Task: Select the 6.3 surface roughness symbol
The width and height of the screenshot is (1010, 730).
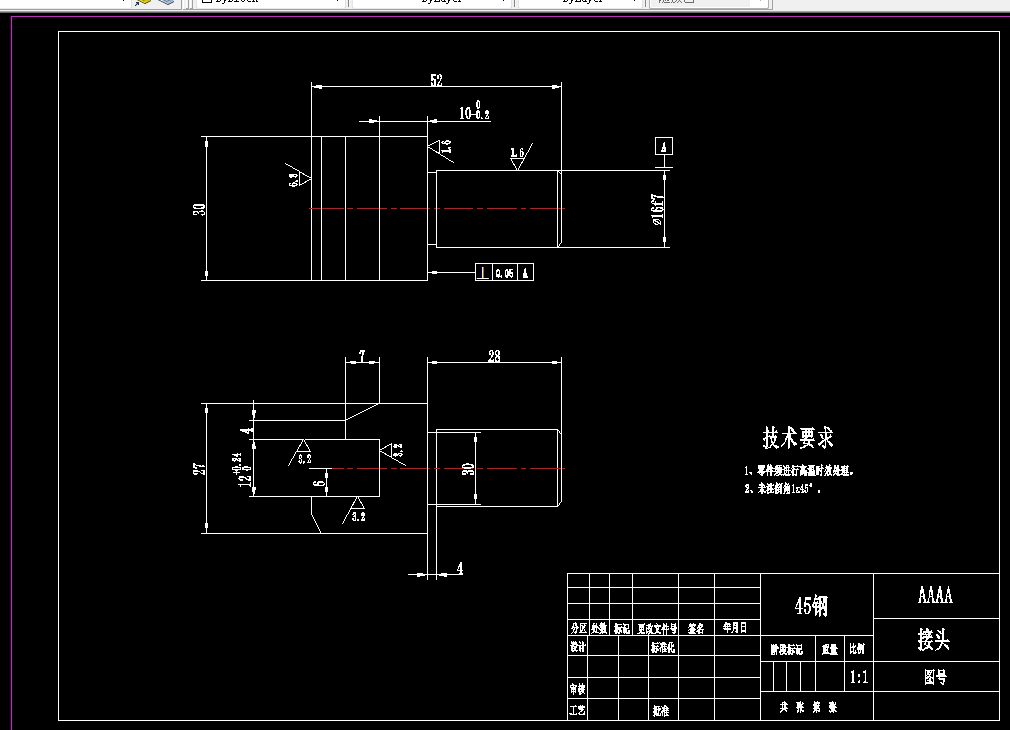Action: [x=299, y=178]
